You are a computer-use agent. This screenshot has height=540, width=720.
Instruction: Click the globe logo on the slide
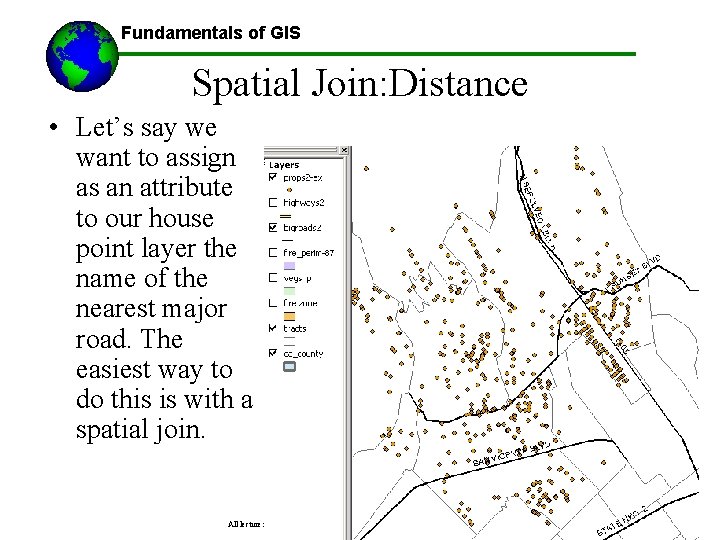click(82, 56)
